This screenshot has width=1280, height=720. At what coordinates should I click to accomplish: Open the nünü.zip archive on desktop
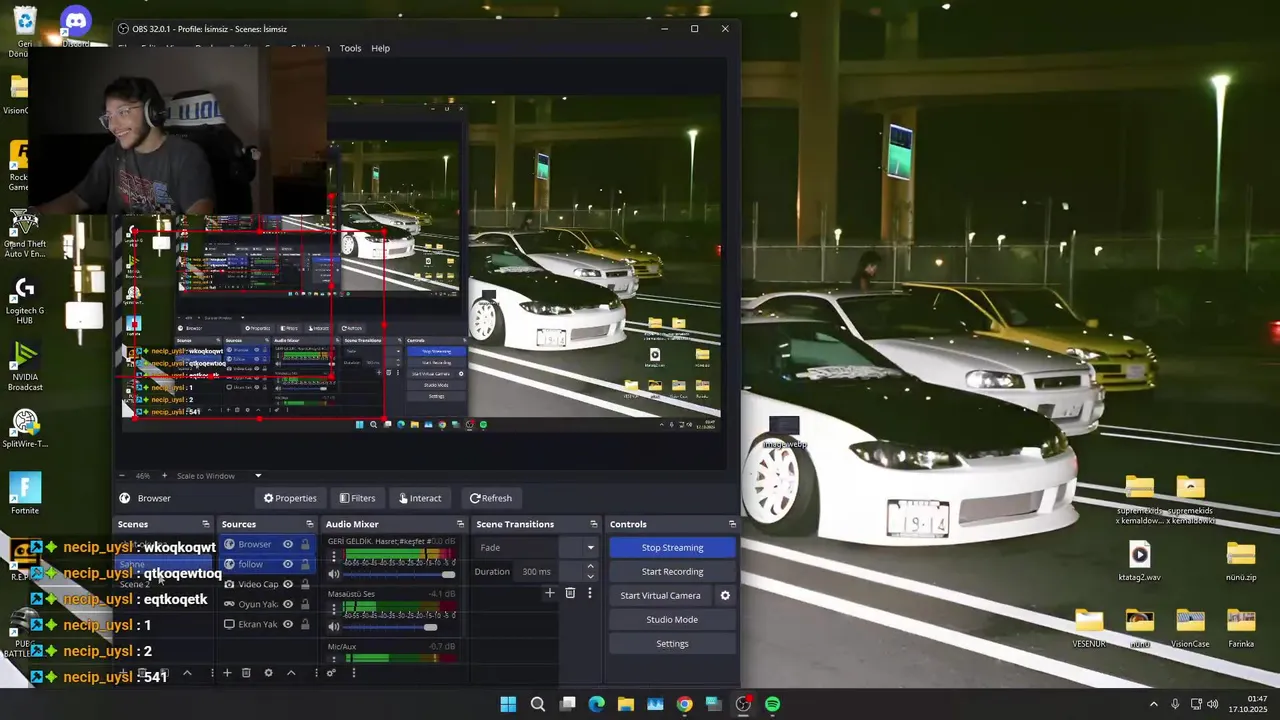coord(1241,560)
